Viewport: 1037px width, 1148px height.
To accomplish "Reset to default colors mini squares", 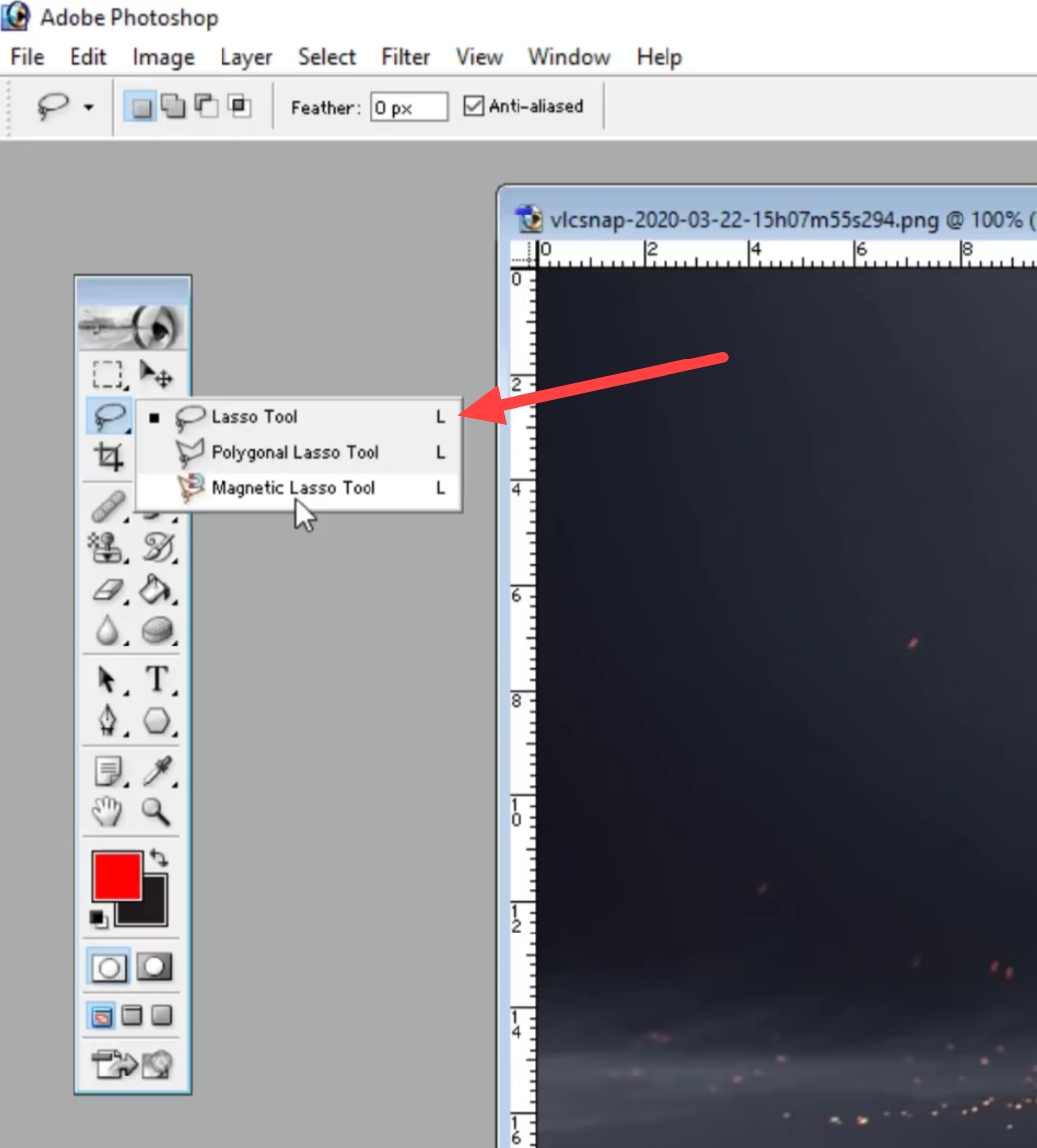I will coord(99,919).
